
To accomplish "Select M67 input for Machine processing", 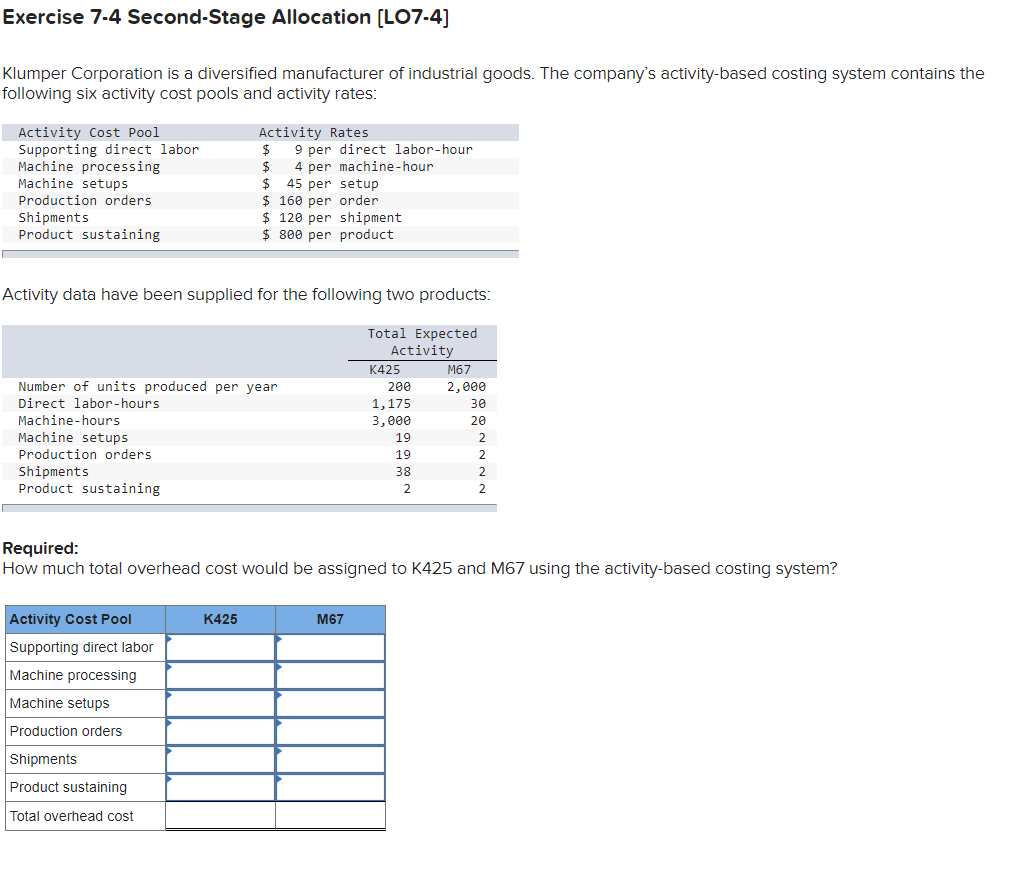I will pyautogui.click(x=330, y=675).
